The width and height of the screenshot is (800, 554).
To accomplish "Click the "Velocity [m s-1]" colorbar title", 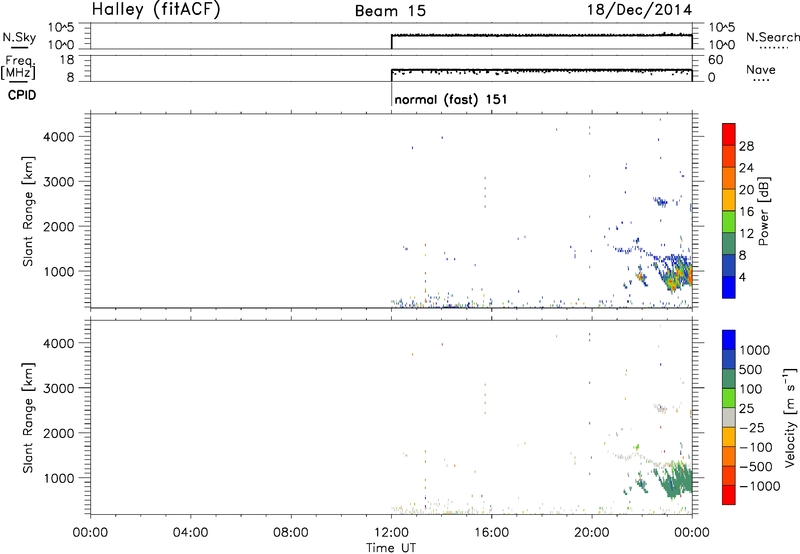I will pos(790,418).
